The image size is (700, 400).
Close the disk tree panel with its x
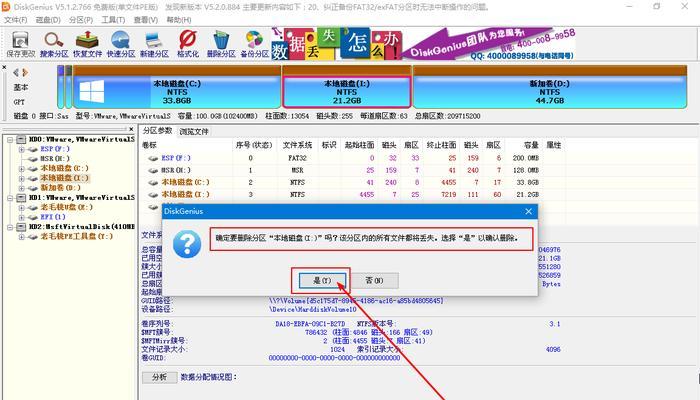(131, 129)
